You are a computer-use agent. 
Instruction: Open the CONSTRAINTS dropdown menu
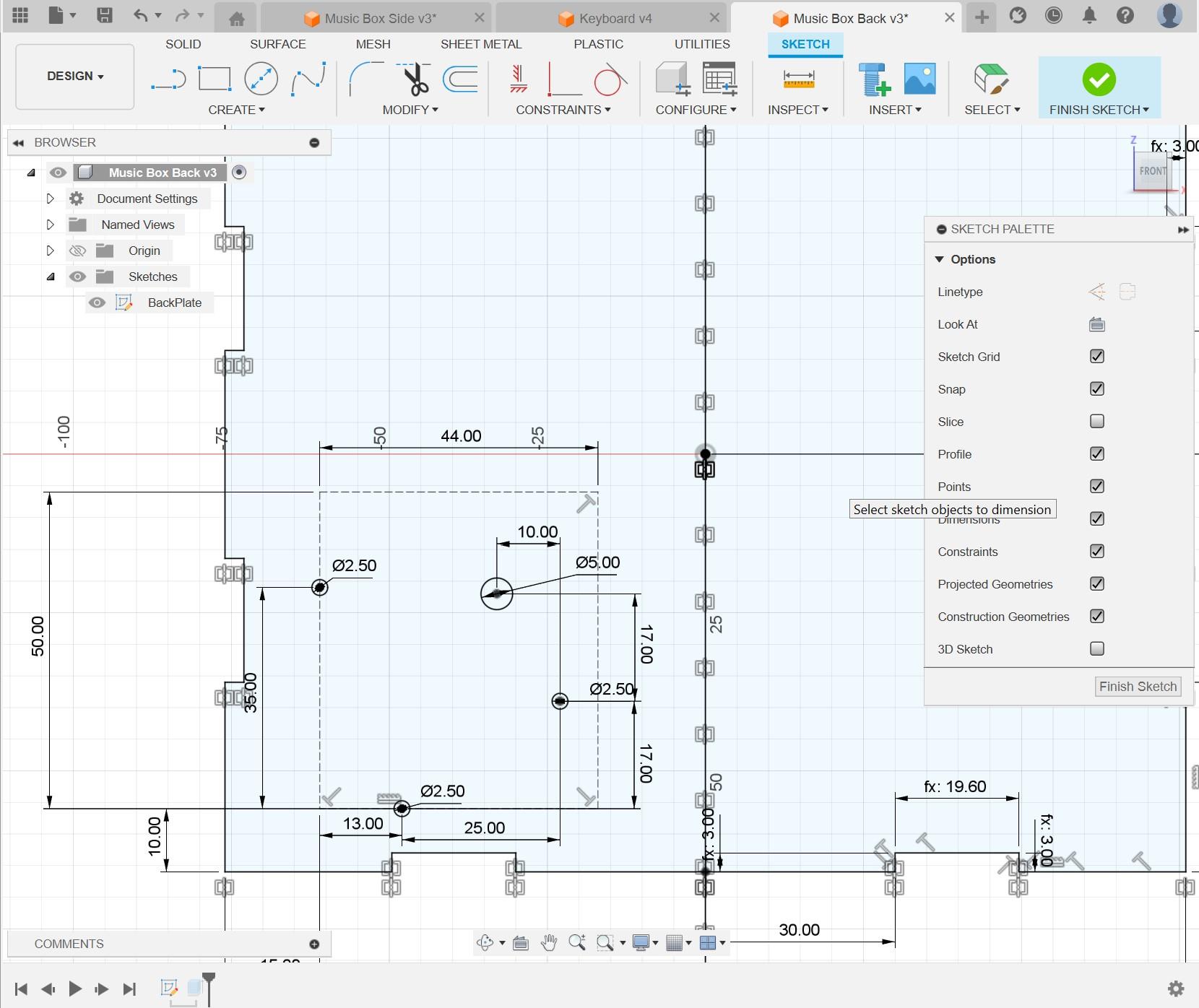(x=563, y=110)
